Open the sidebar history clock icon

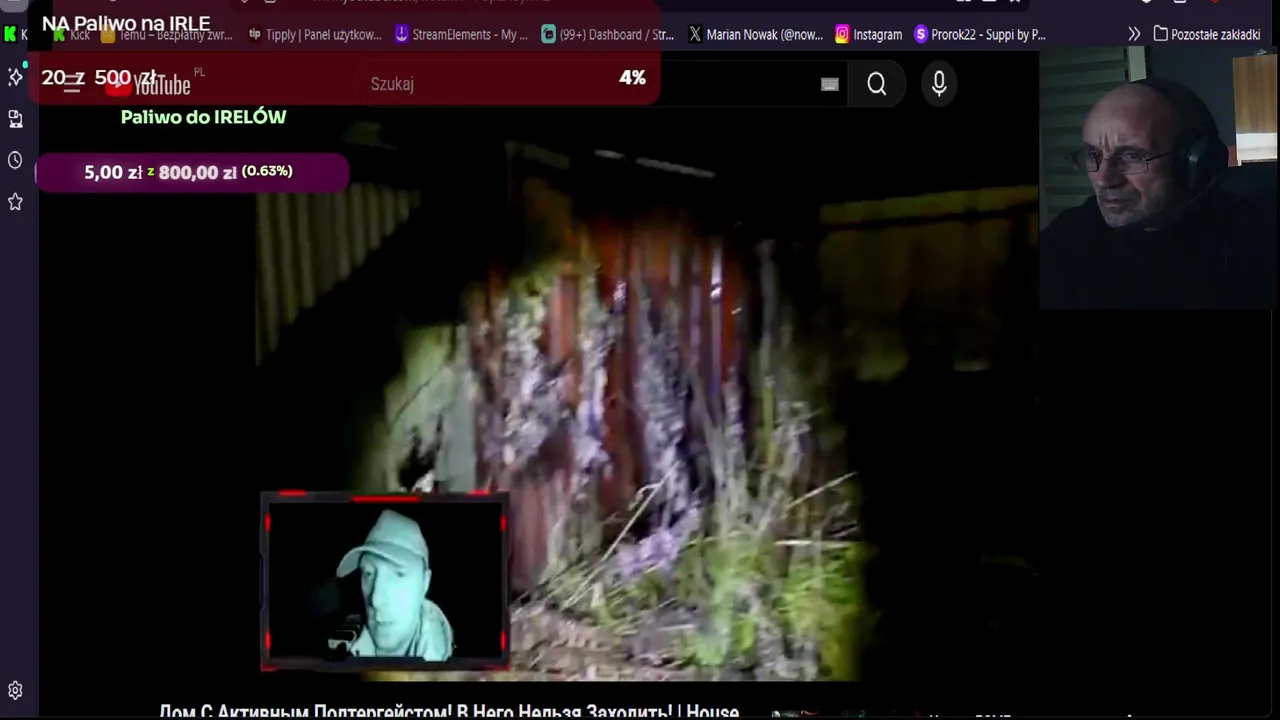(x=15, y=160)
